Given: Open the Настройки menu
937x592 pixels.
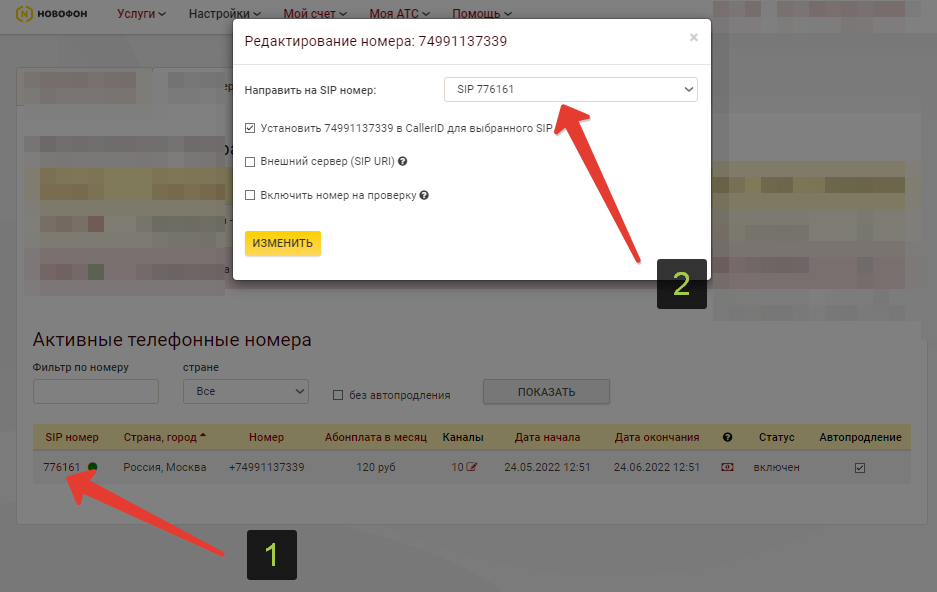Looking at the screenshot, I should pyautogui.click(x=225, y=13).
